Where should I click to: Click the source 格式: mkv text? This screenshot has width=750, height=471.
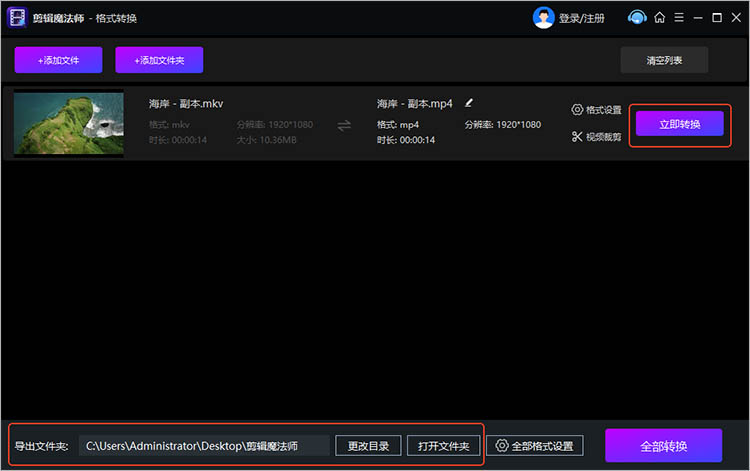coord(169,125)
